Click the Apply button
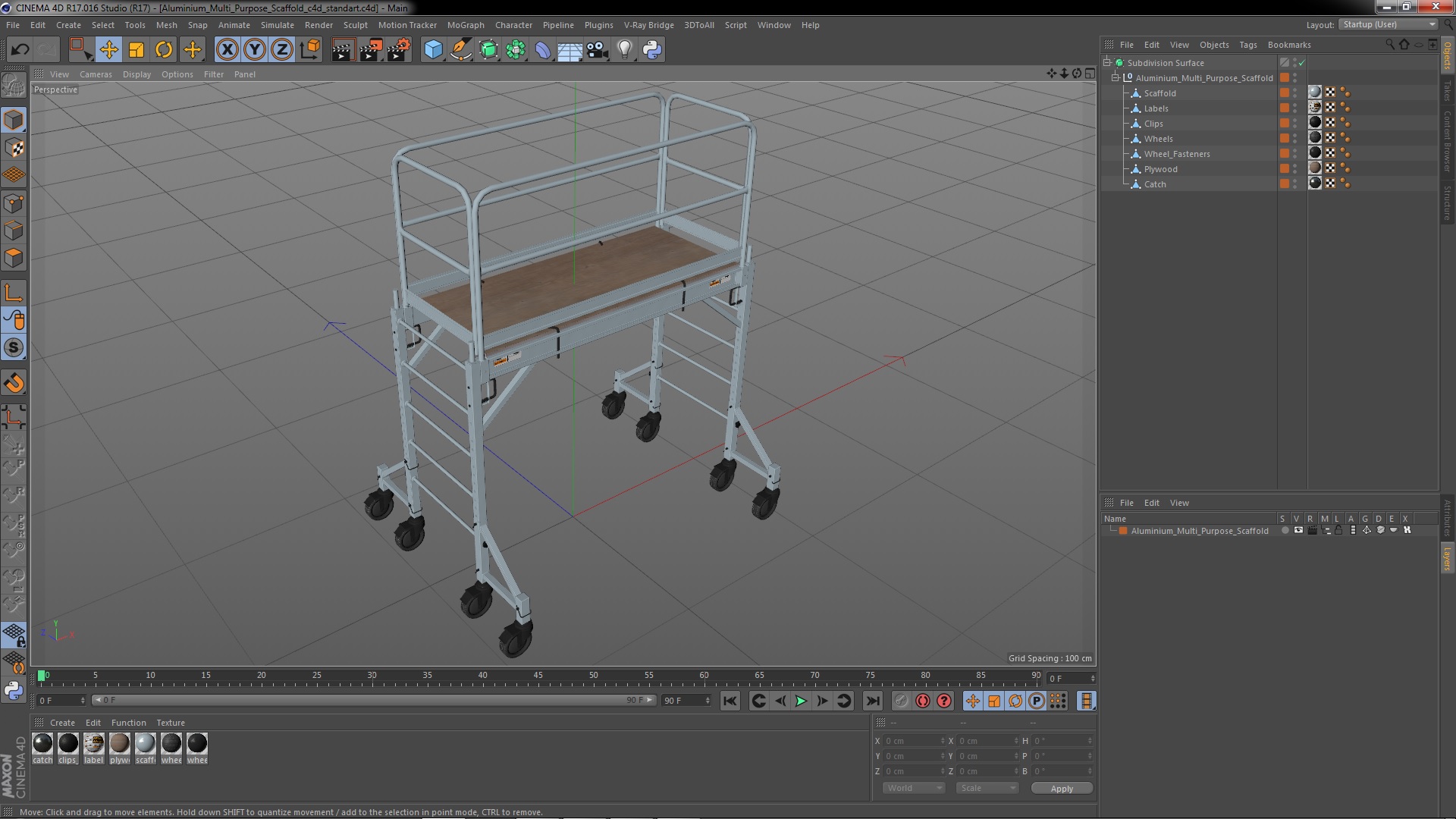Image resolution: width=1456 pixels, height=819 pixels. pos(1062,789)
